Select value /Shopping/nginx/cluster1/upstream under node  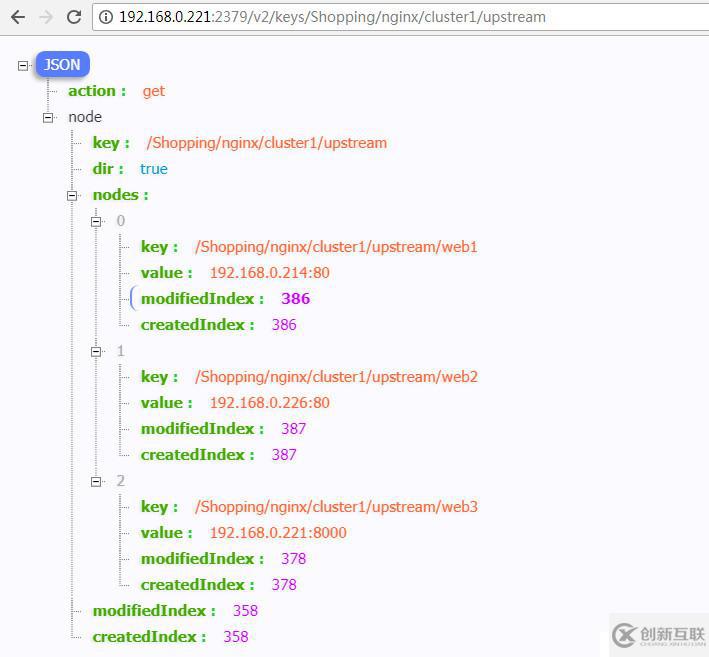(x=267, y=143)
